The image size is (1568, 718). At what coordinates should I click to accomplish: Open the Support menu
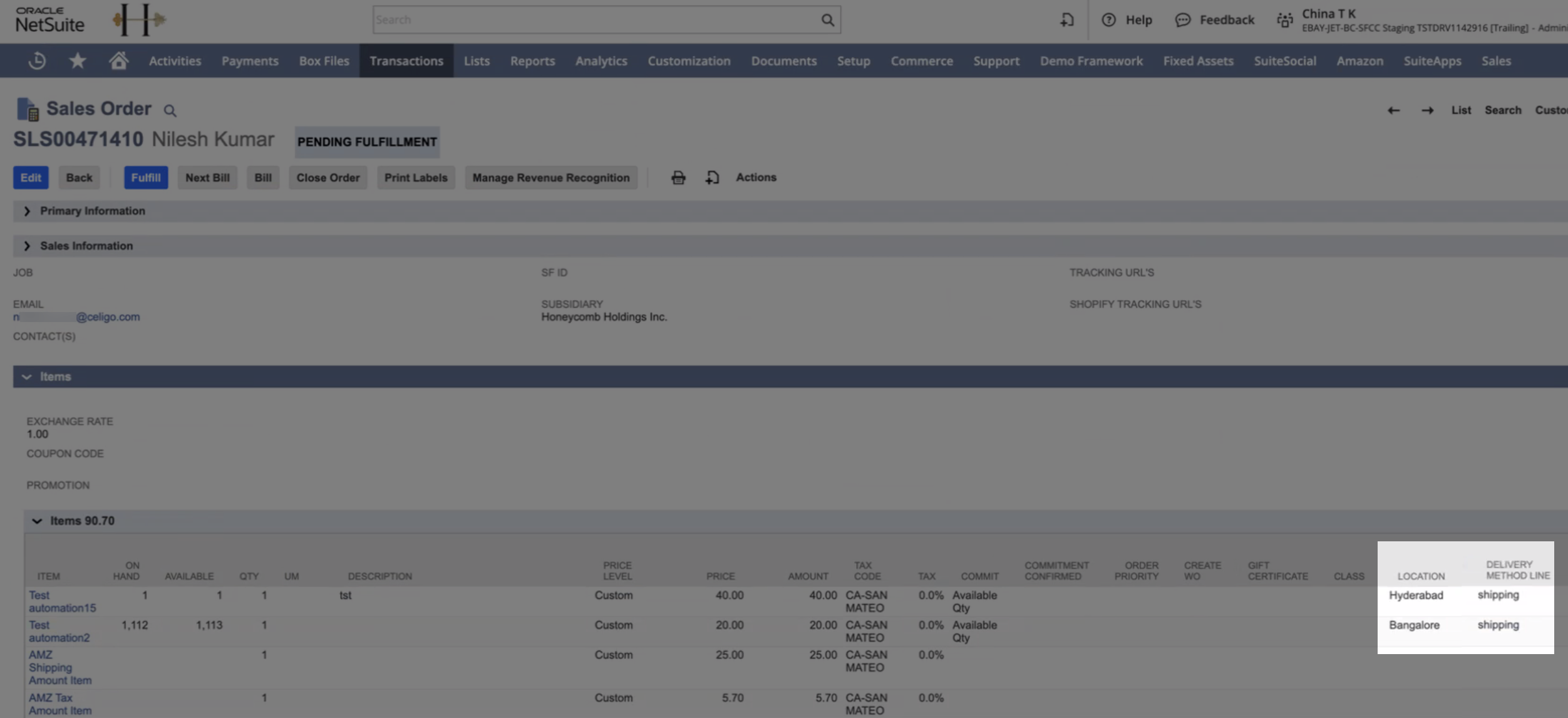pyautogui.click(x=996, y=61)
